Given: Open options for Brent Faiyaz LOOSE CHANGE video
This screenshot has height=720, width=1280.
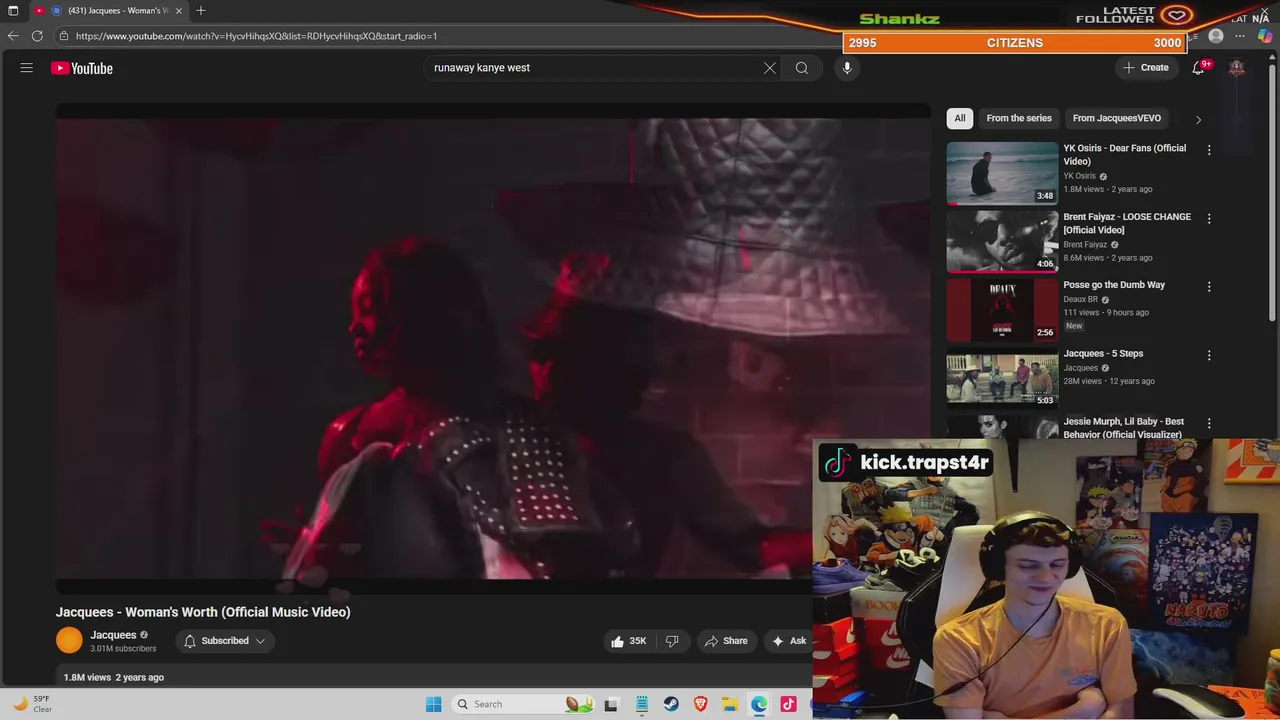Looking at the screenshot, I should pyautogui.click(x=1209, y=218).
